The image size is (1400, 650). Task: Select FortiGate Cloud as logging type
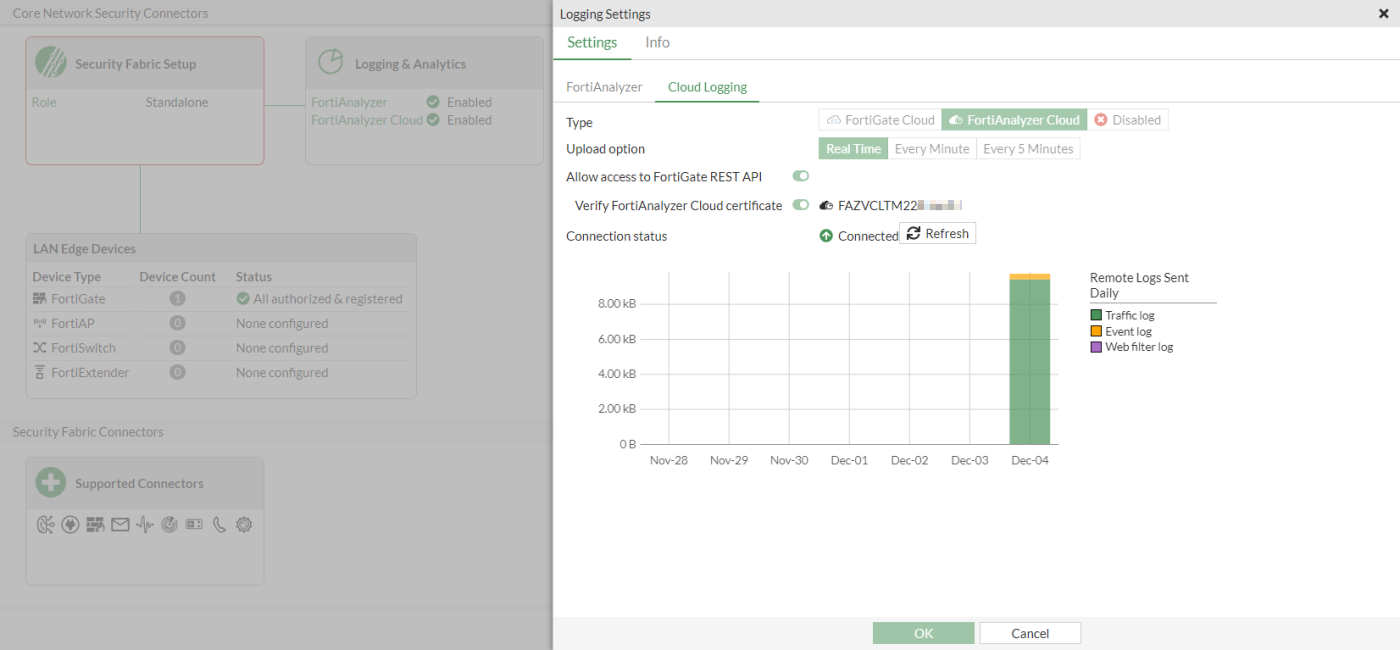(x=878, y=119)
